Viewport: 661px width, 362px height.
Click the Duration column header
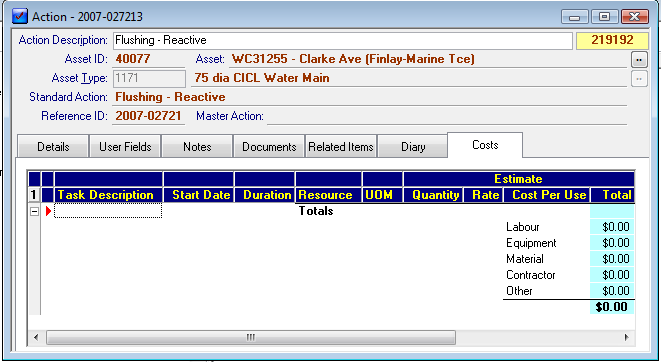coord(264,195)
